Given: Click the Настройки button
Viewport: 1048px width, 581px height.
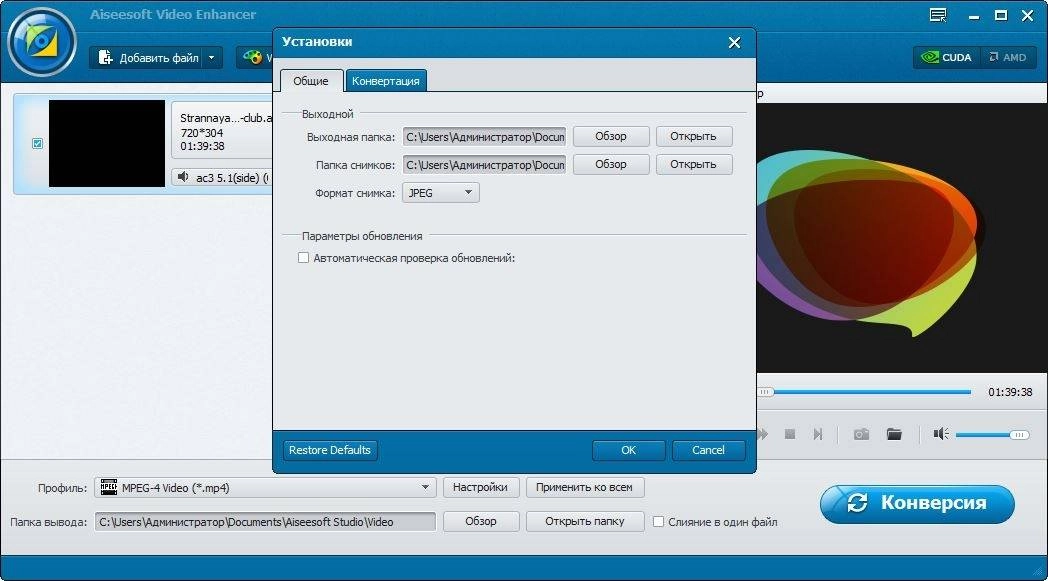Looking at the screenshot, I should [480, 487].
